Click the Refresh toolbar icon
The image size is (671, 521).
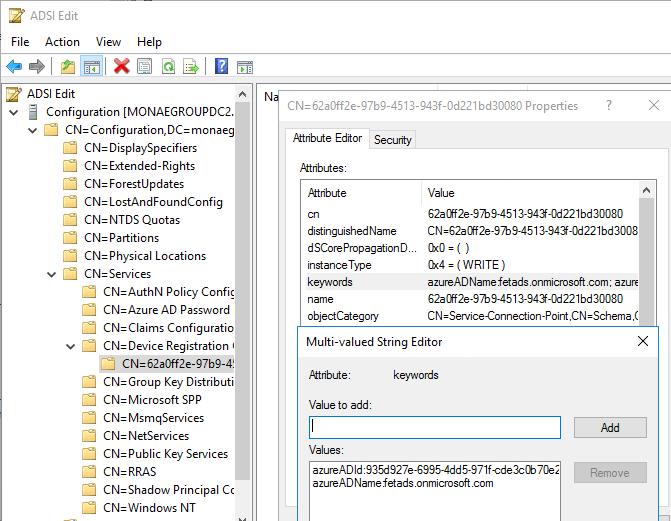[168, 67]
